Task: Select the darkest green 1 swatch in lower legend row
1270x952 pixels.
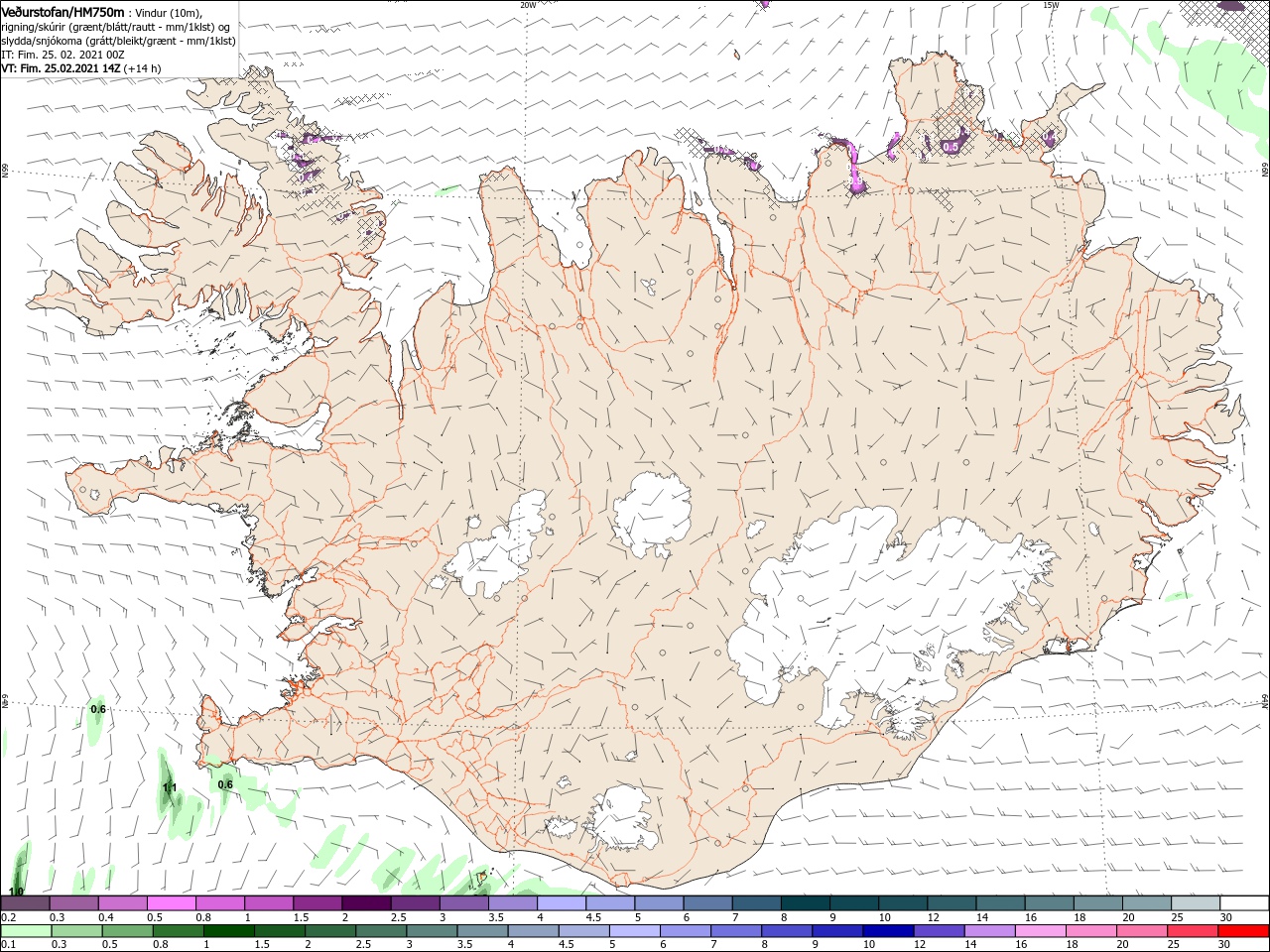Action: (228, 931)
